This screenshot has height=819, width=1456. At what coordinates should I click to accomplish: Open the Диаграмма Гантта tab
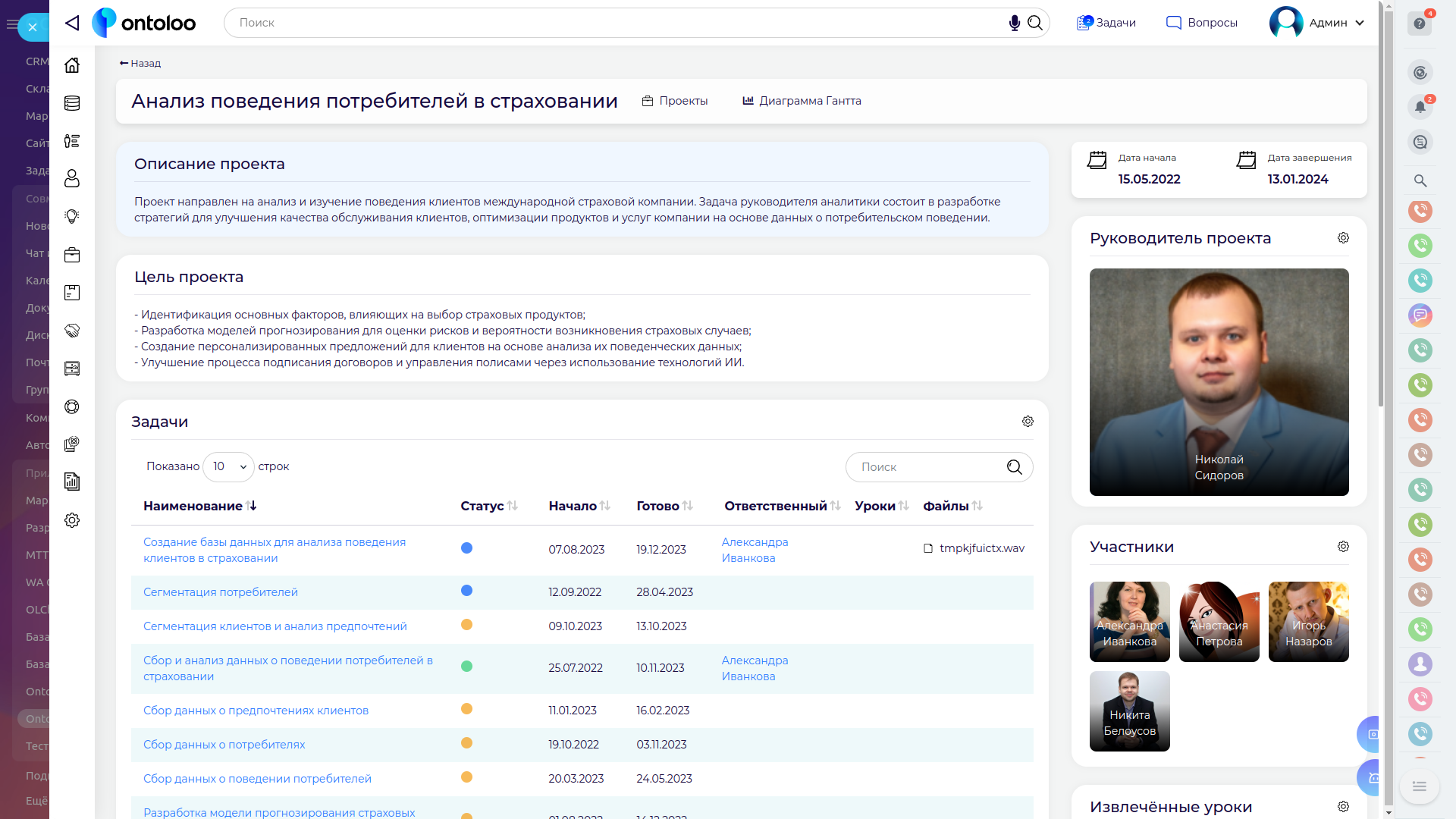coord(802,101)
